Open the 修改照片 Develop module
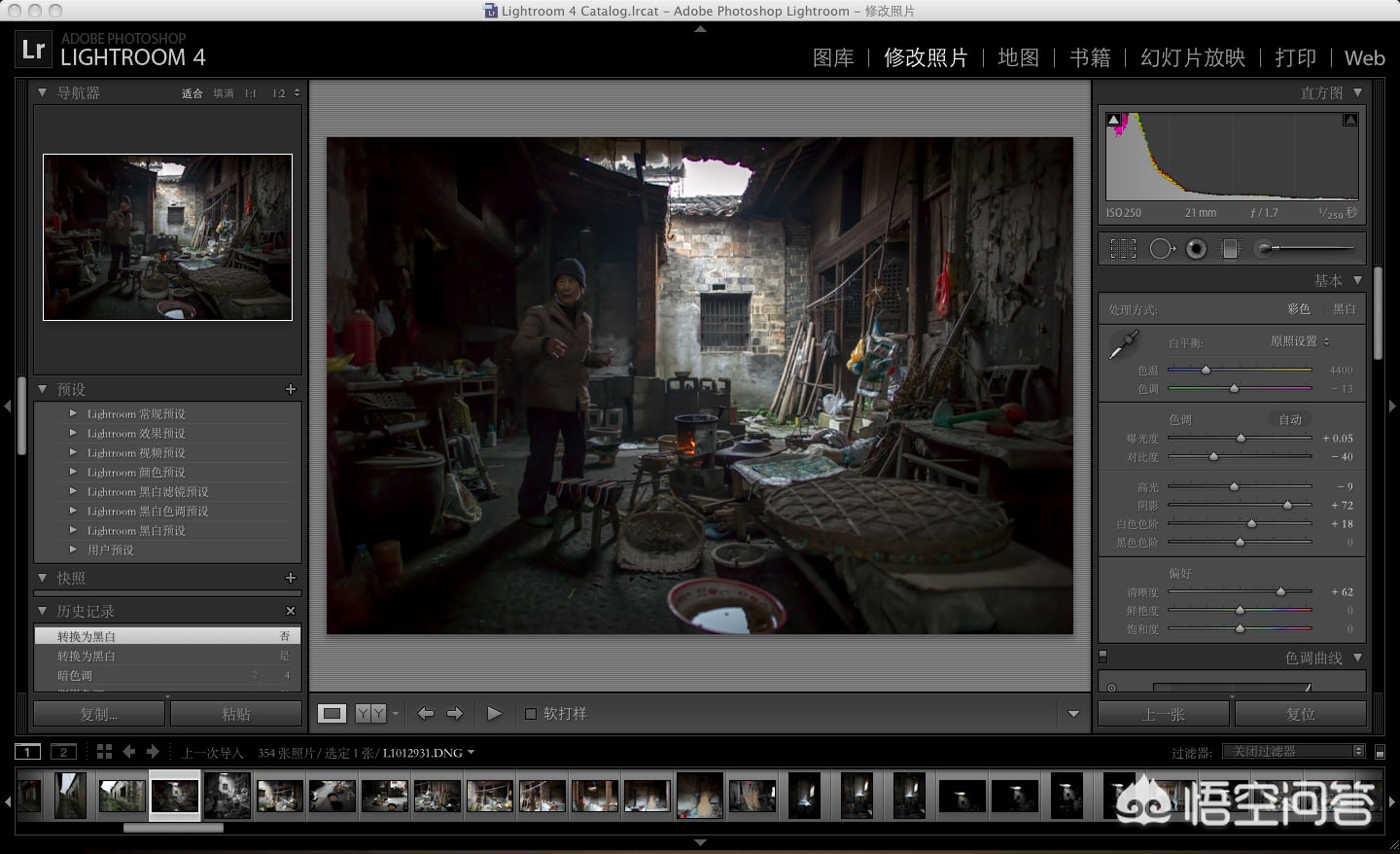 [926, 57]
